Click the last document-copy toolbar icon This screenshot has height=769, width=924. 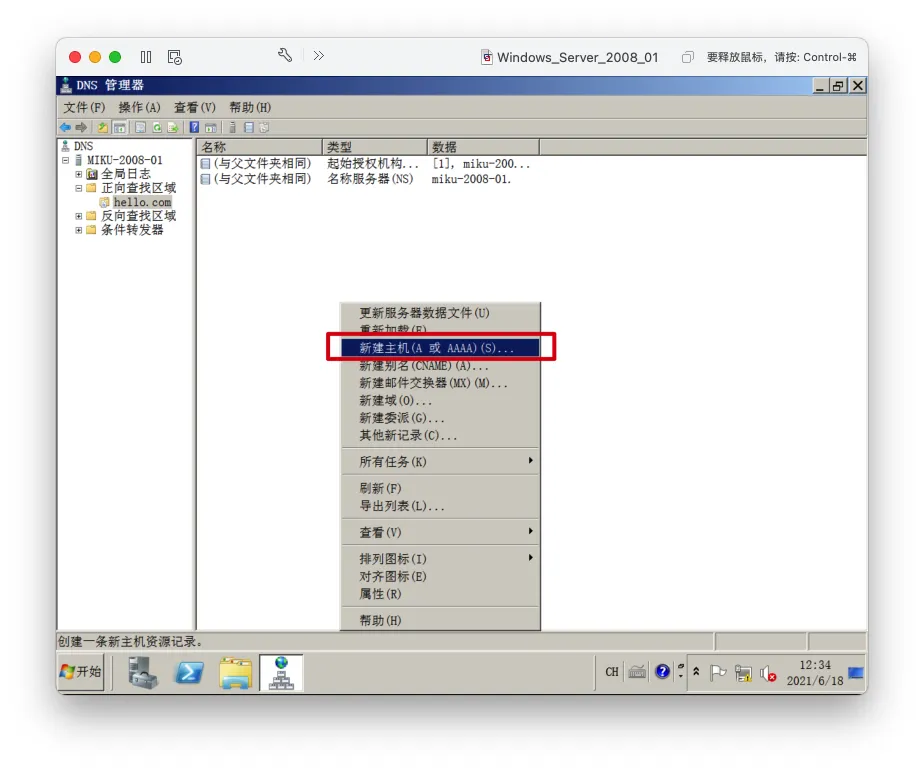click(x=264, y=127)
